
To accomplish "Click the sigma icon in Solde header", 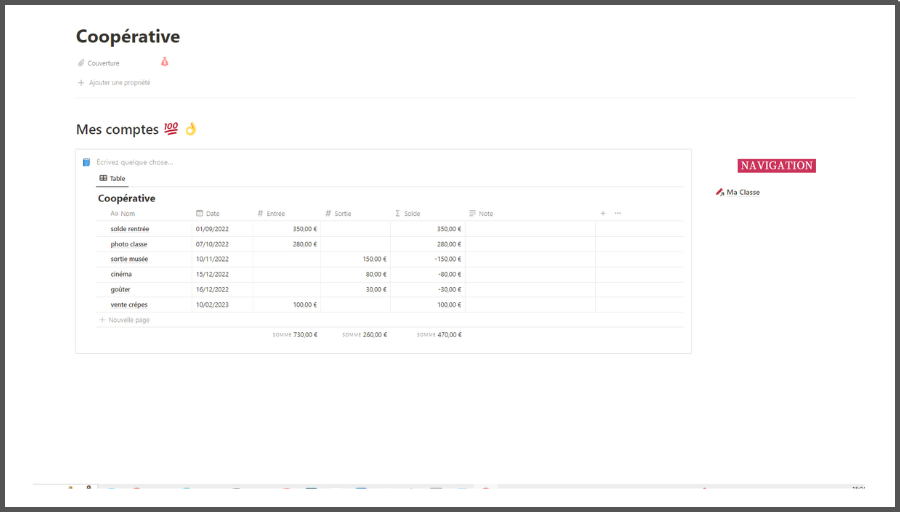I will [x=398, y=213].
